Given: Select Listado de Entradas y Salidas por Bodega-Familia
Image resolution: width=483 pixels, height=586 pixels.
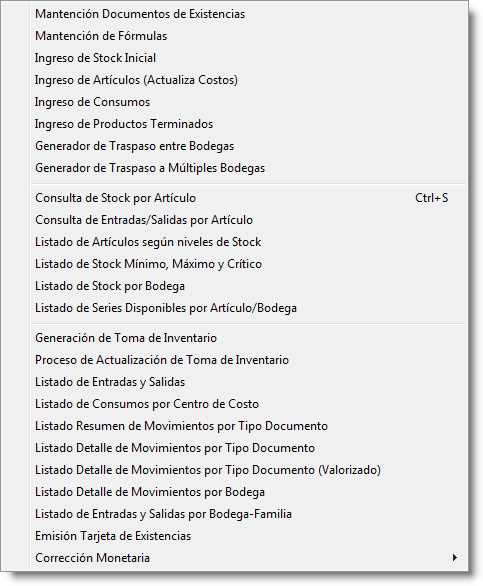Looking at the screenshot, I should tap(249, 514).
